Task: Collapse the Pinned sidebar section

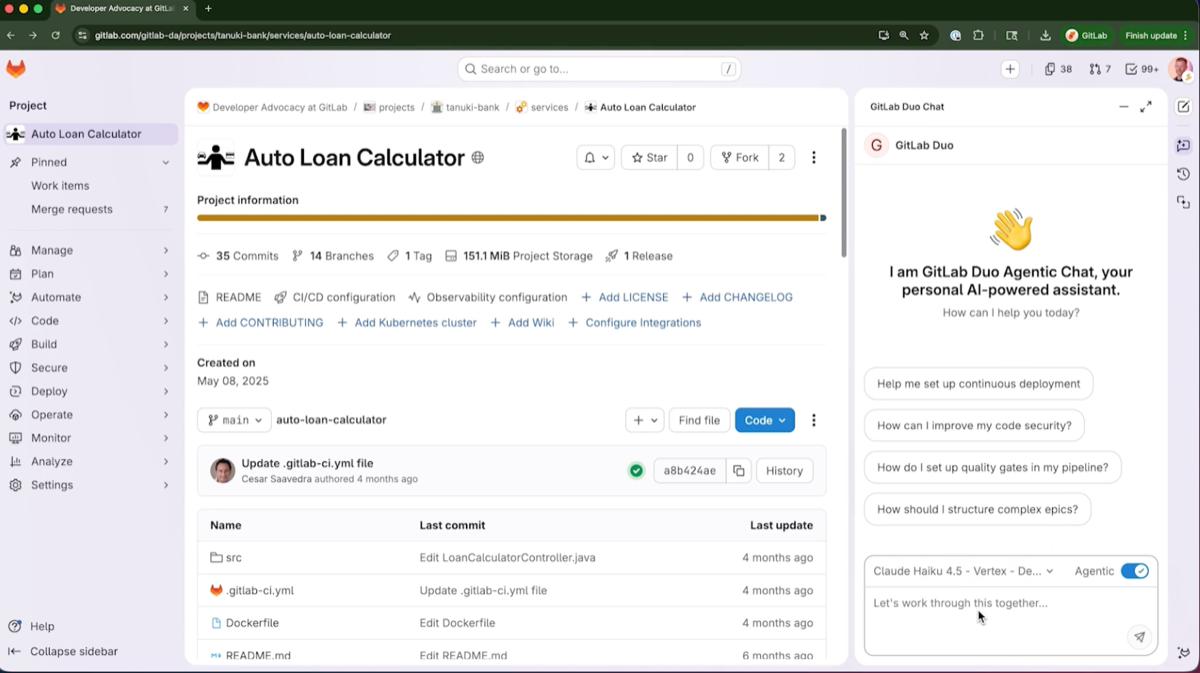Action: [x=89, y=162]
